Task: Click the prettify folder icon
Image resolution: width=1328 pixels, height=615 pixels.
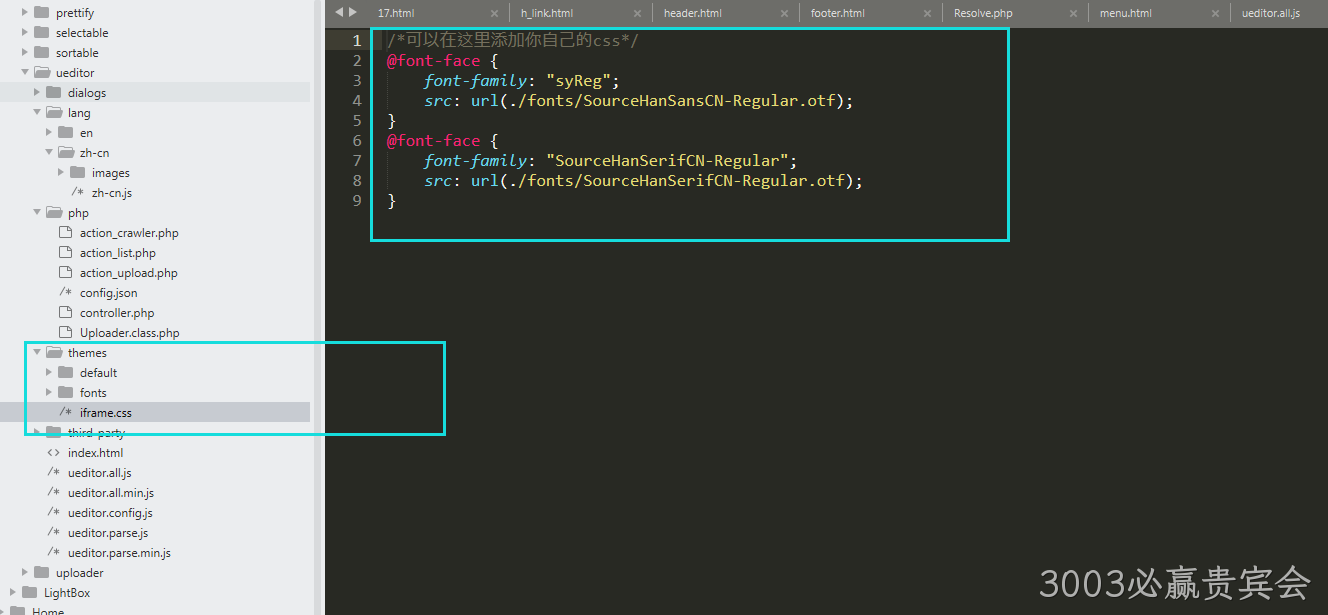Action: pos(41,13)
